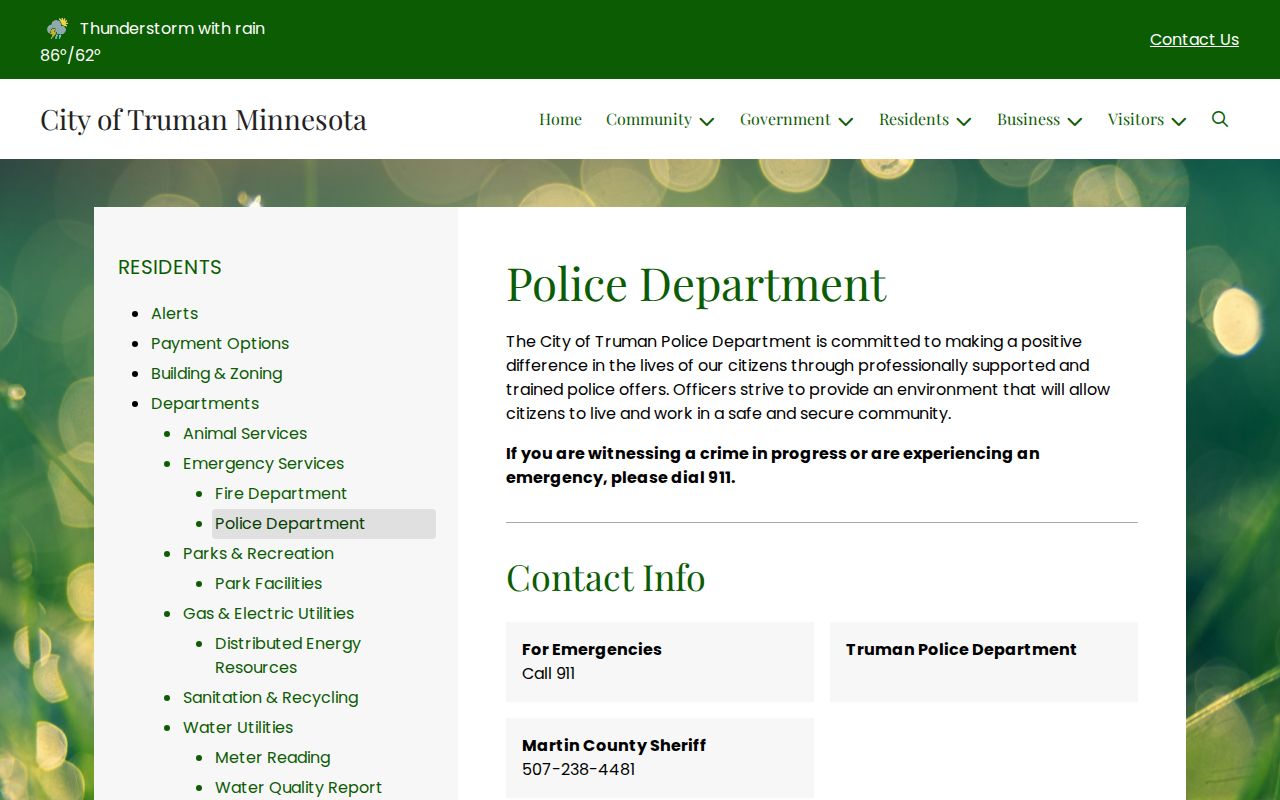
Task: Click City of Truman Minnesota site title
Action: click(203, 119)
